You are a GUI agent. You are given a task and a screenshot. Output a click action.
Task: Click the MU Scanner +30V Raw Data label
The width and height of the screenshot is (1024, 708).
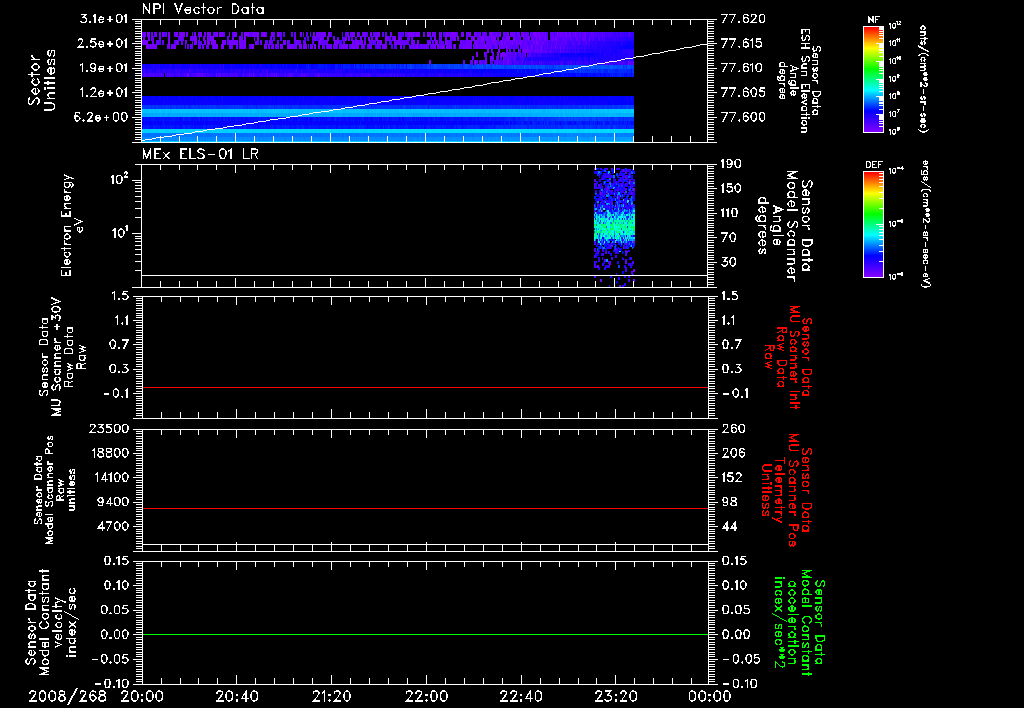point(61,357)
